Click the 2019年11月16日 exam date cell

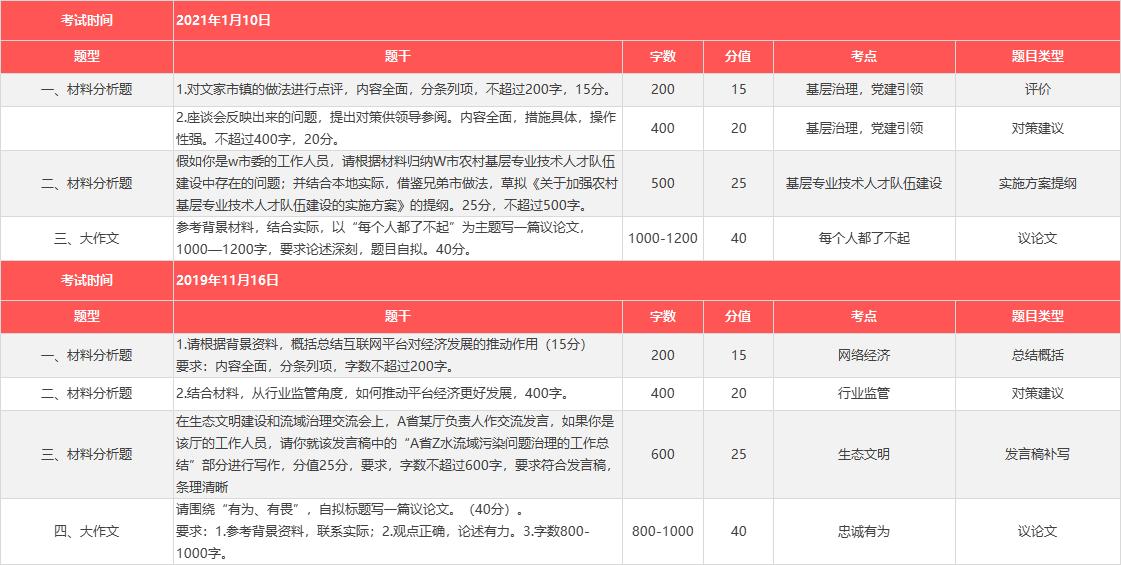point(228,281)
